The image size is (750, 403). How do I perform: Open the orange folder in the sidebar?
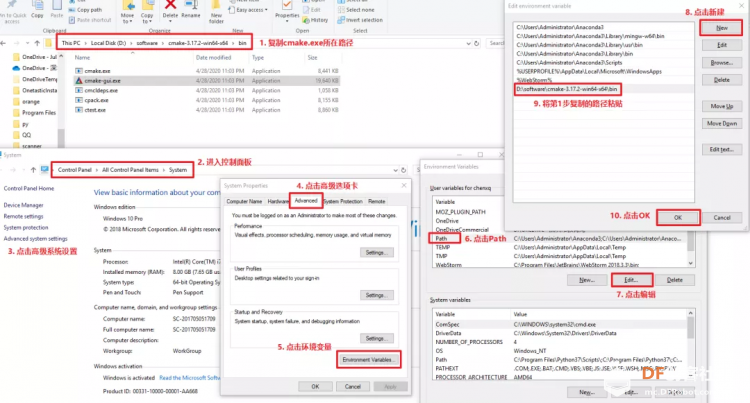coord(31,102)
